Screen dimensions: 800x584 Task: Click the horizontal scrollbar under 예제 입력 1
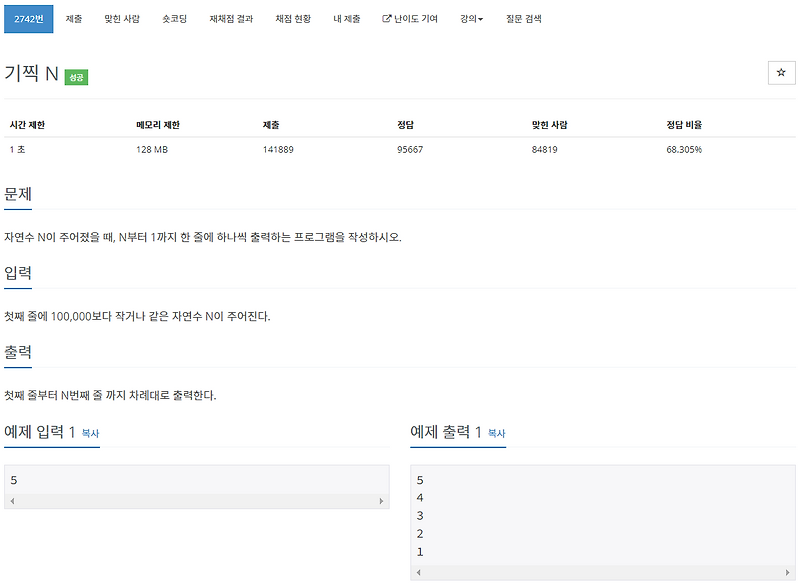click(x=195, y=497)
